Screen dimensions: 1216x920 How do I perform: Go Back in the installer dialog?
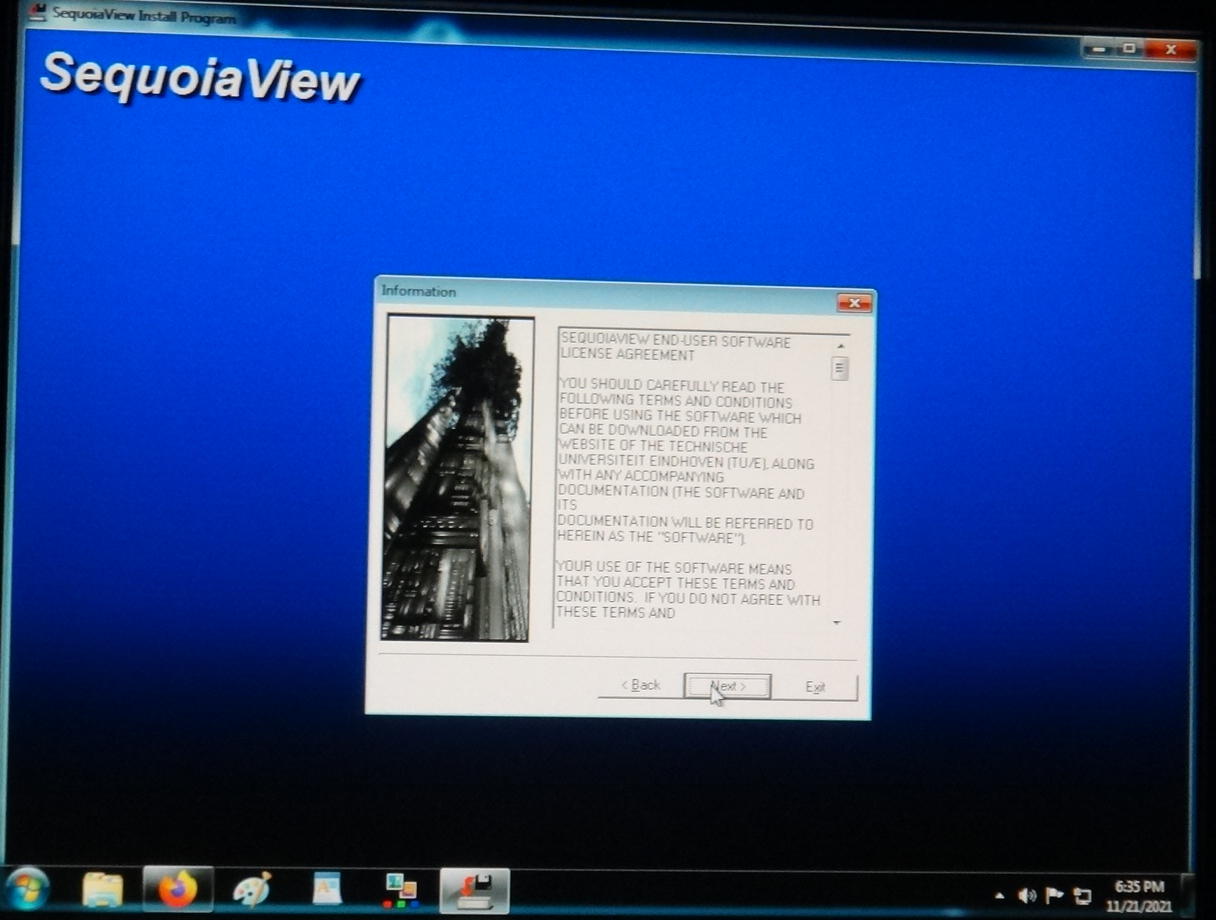[x=640, y=685]
